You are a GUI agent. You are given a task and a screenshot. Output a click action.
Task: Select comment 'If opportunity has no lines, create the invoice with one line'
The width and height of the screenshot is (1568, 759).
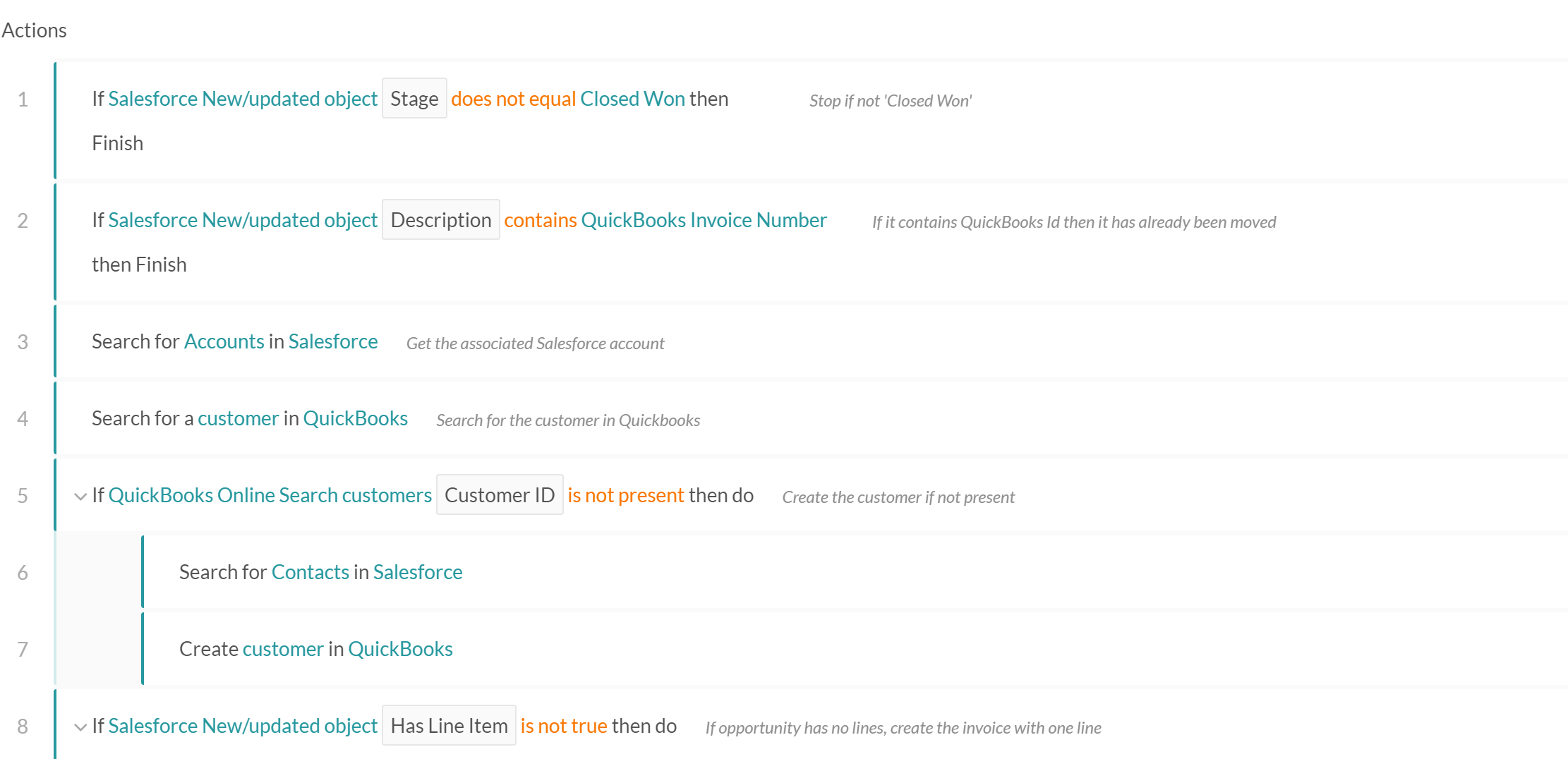click(903, 728)
